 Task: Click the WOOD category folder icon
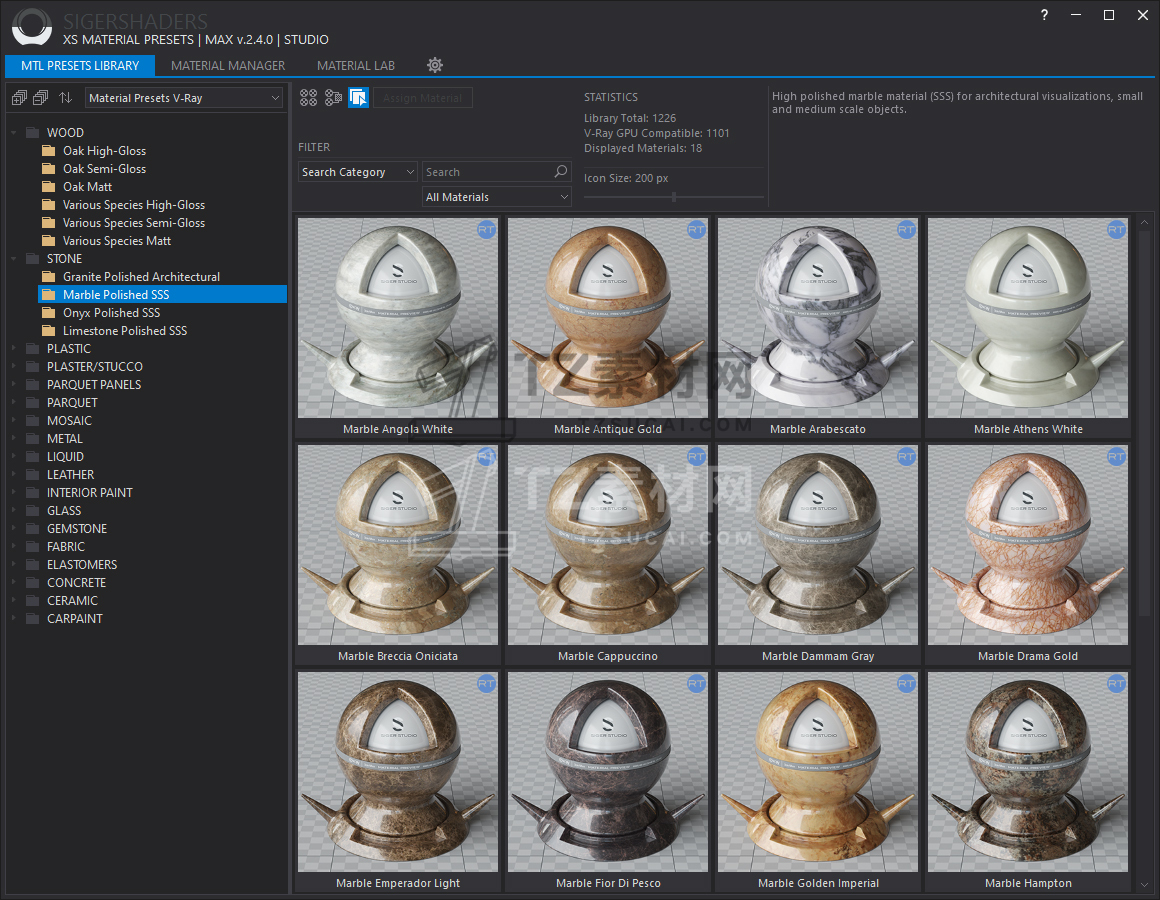coord(33,132)
